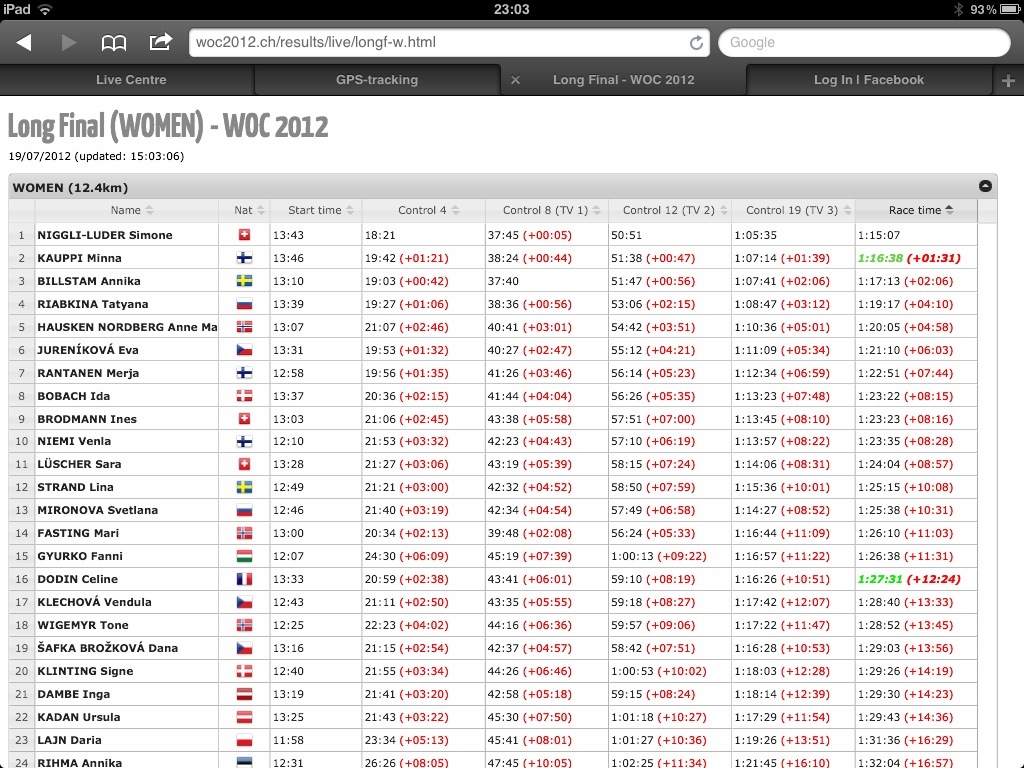Sort by Control 8 (TV 1) column
Viewport: 1024px width, 768px height.
pyautogui.click(x=545, y=210)
